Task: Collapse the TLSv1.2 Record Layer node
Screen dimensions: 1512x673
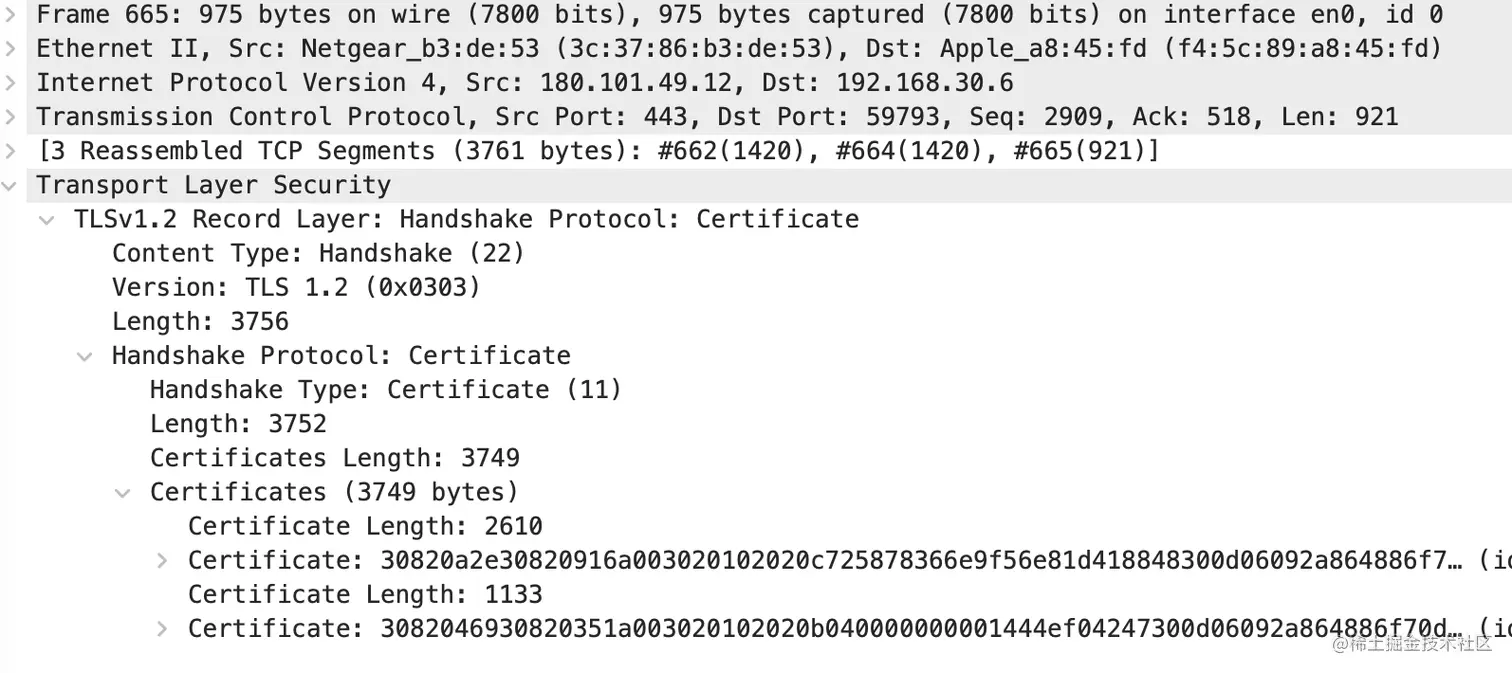Action: [47, 220]
